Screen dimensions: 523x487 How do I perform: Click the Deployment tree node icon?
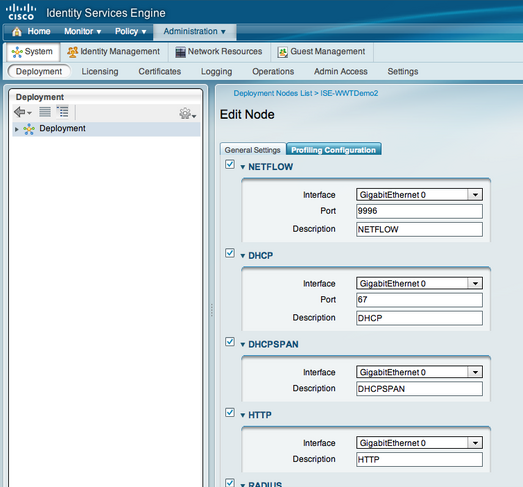pyautogui.click(x=29, y=129)
